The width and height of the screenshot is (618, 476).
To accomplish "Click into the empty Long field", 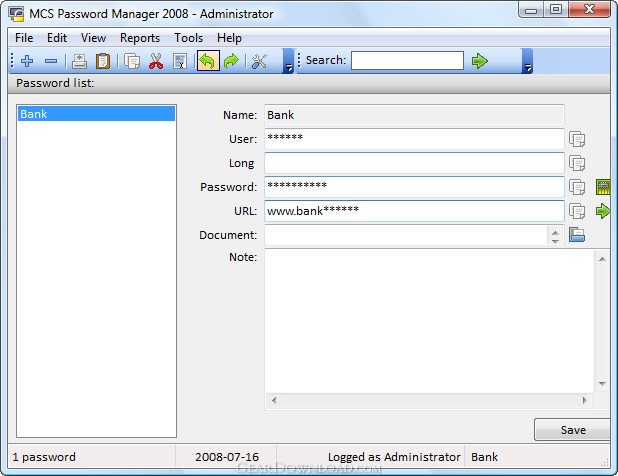I will [x=414, y=163].
